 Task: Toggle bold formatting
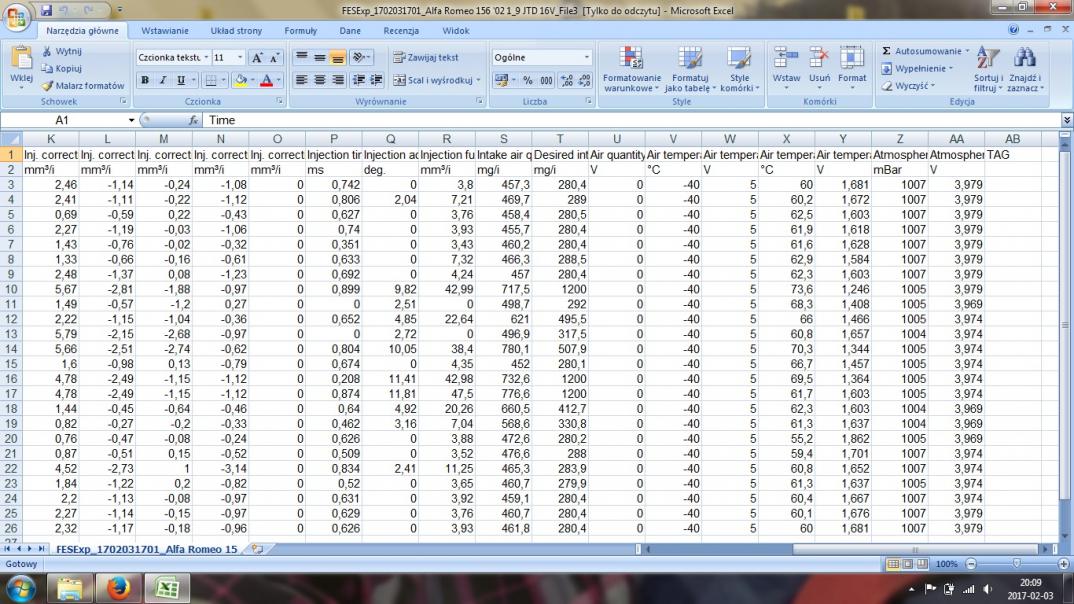pos(145,80)
